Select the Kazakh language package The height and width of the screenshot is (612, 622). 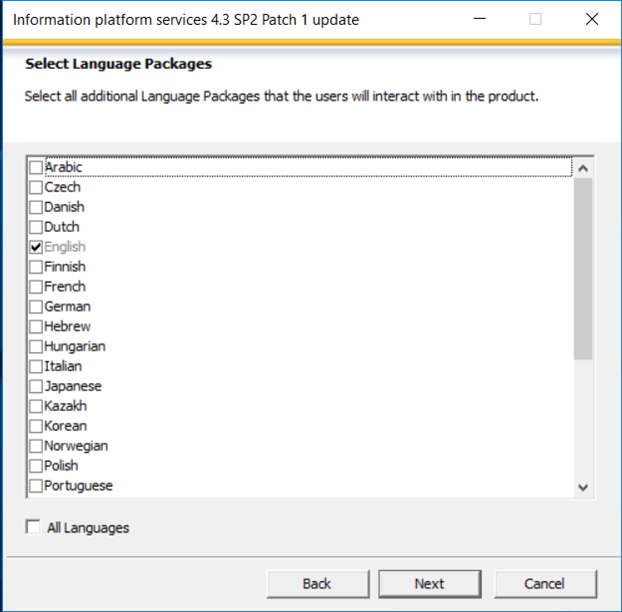tap(36, 406)
